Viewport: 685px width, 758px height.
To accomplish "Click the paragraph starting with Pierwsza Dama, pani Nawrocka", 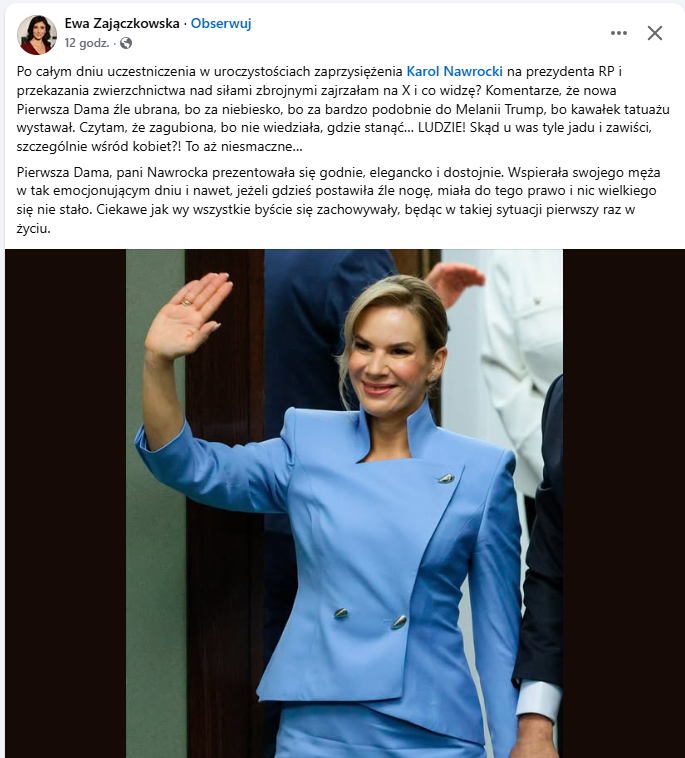I will click(338, 200).
